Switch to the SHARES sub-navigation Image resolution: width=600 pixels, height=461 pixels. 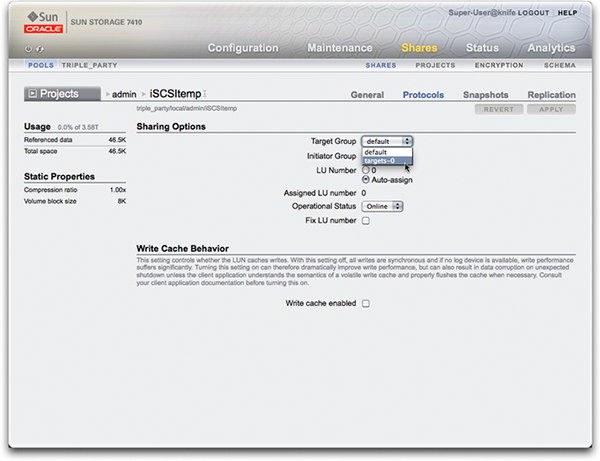pos(381,65)
